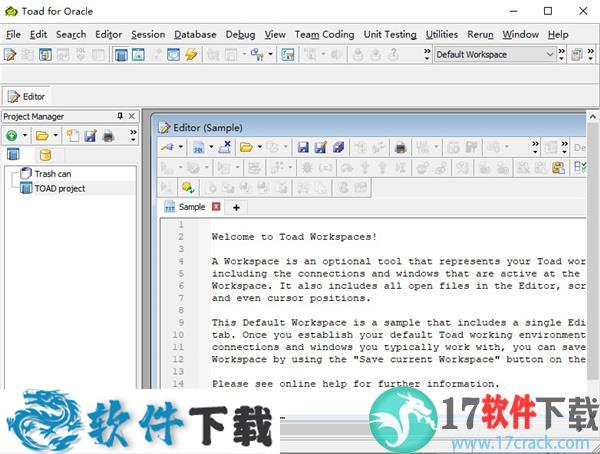Click the printer icon in Project Manager toolbar
The width and height of the screenshot is (600, 454).
[x=108, y=136]
